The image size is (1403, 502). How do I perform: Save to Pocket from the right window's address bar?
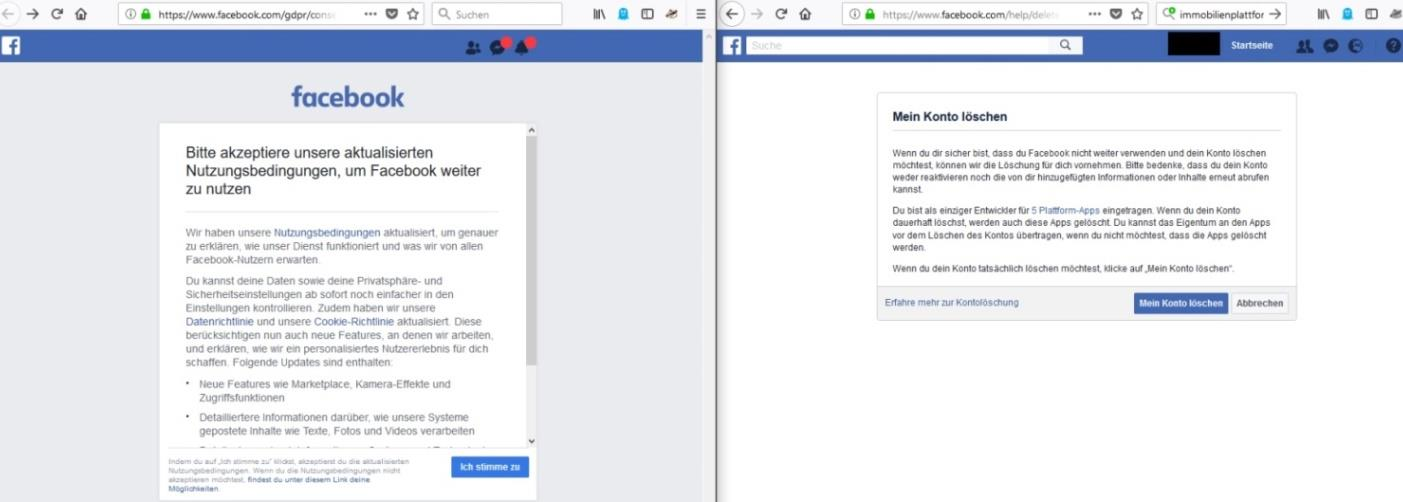1115,15
